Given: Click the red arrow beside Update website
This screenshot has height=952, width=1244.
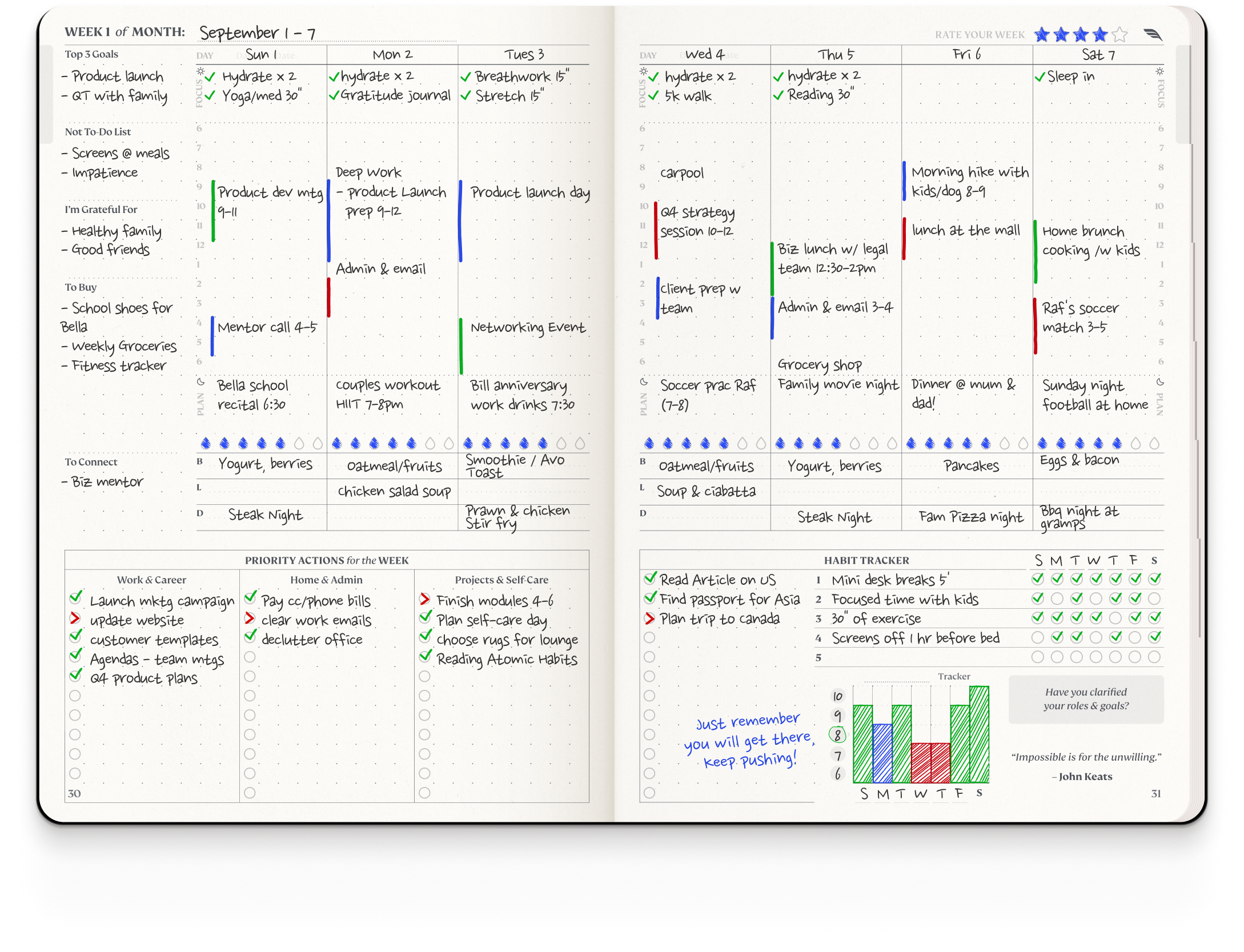Looking at the screenshot, I should pyautogui.click(x=75, y=618).
